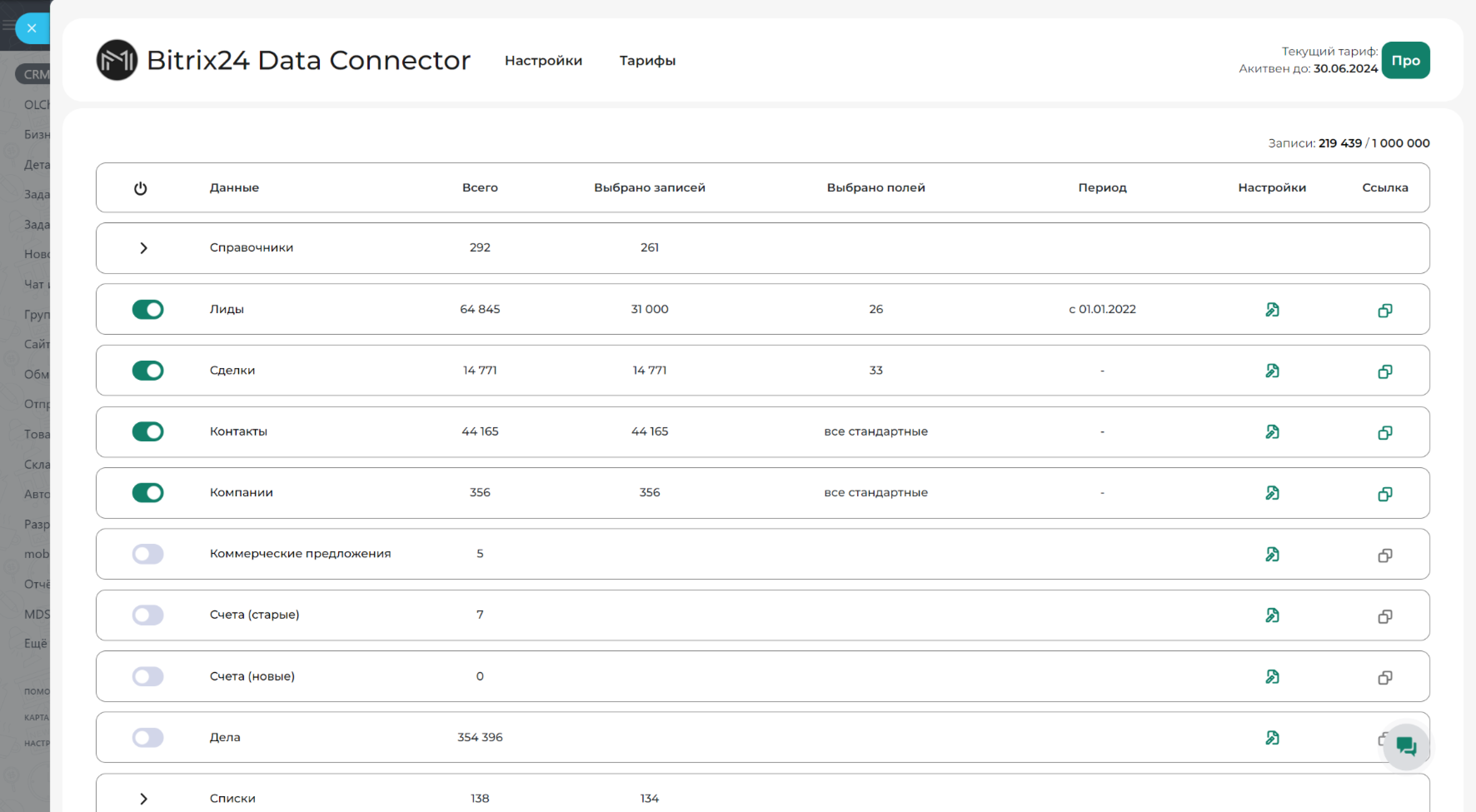
Task: Copy link icon for Лиды row
Action: [x=1385, y=310]
